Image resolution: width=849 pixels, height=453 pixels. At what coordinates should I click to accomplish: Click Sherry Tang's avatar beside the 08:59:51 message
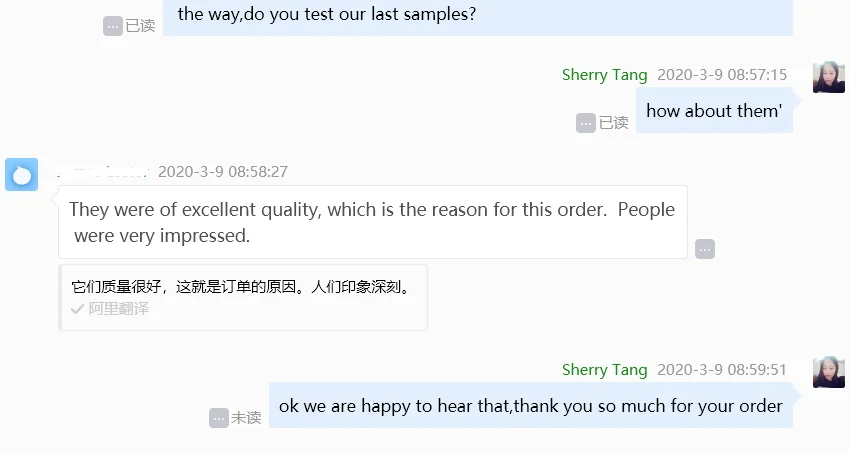coord(829,372)
